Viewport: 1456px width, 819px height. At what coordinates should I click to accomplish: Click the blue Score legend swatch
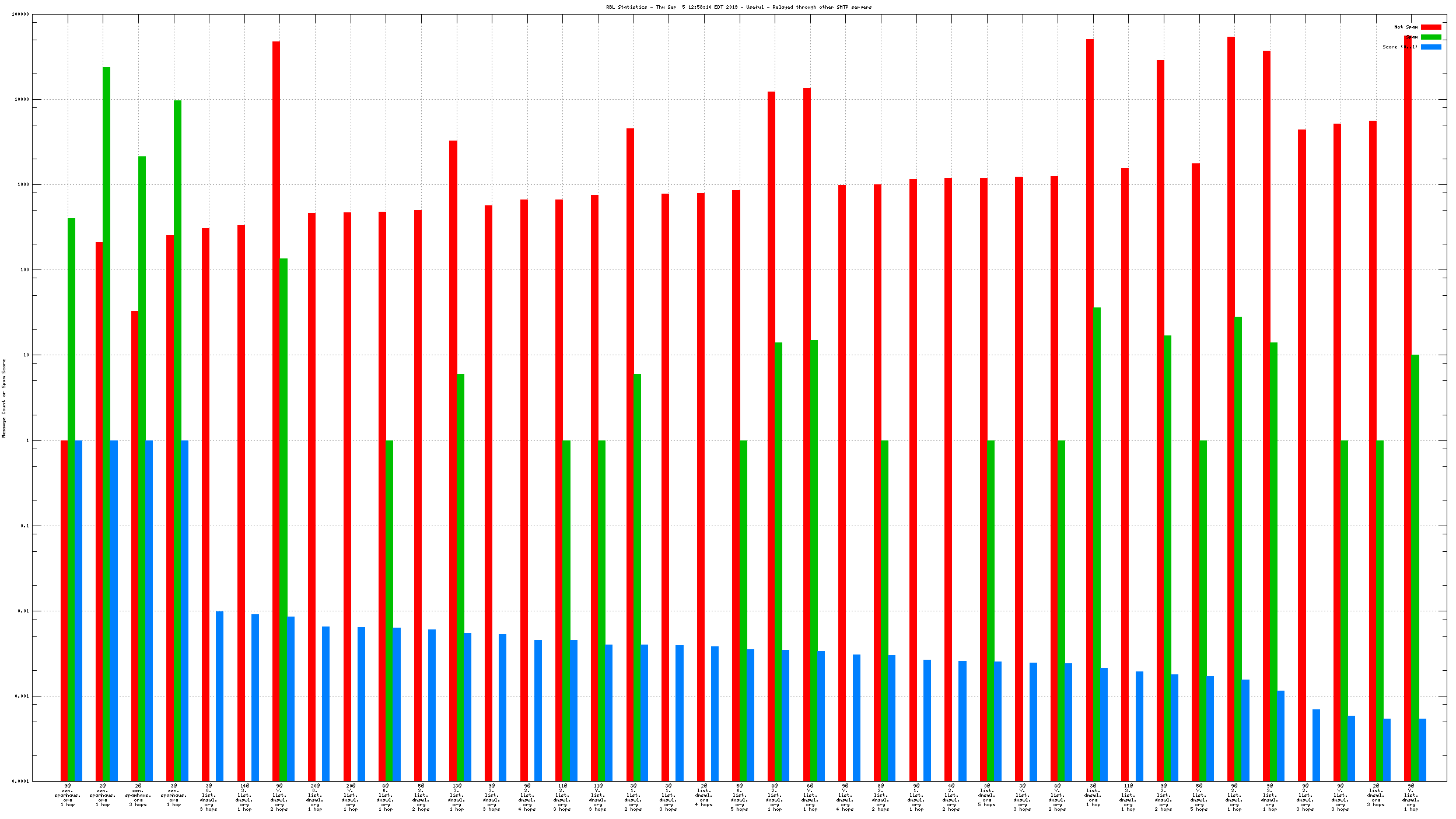1430,47
